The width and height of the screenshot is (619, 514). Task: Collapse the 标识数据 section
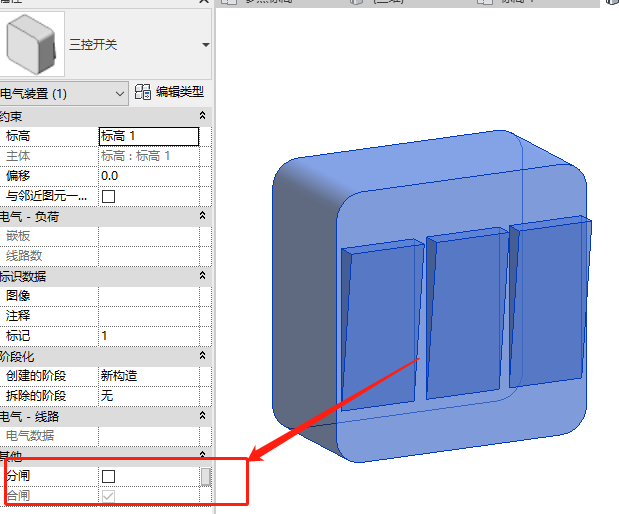click(x=203, y=276)
